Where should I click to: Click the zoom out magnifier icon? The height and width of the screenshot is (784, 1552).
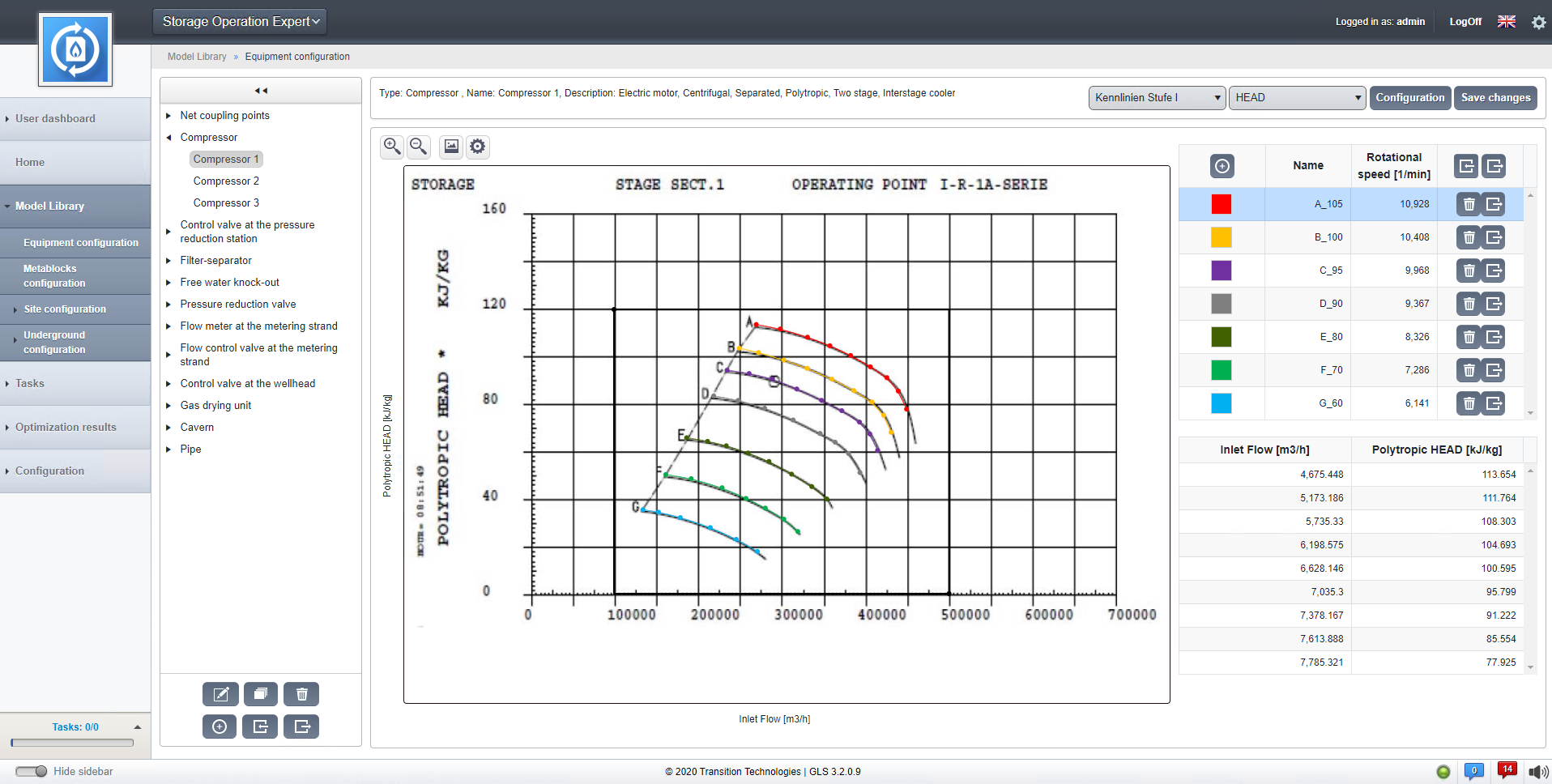(419, 147)
